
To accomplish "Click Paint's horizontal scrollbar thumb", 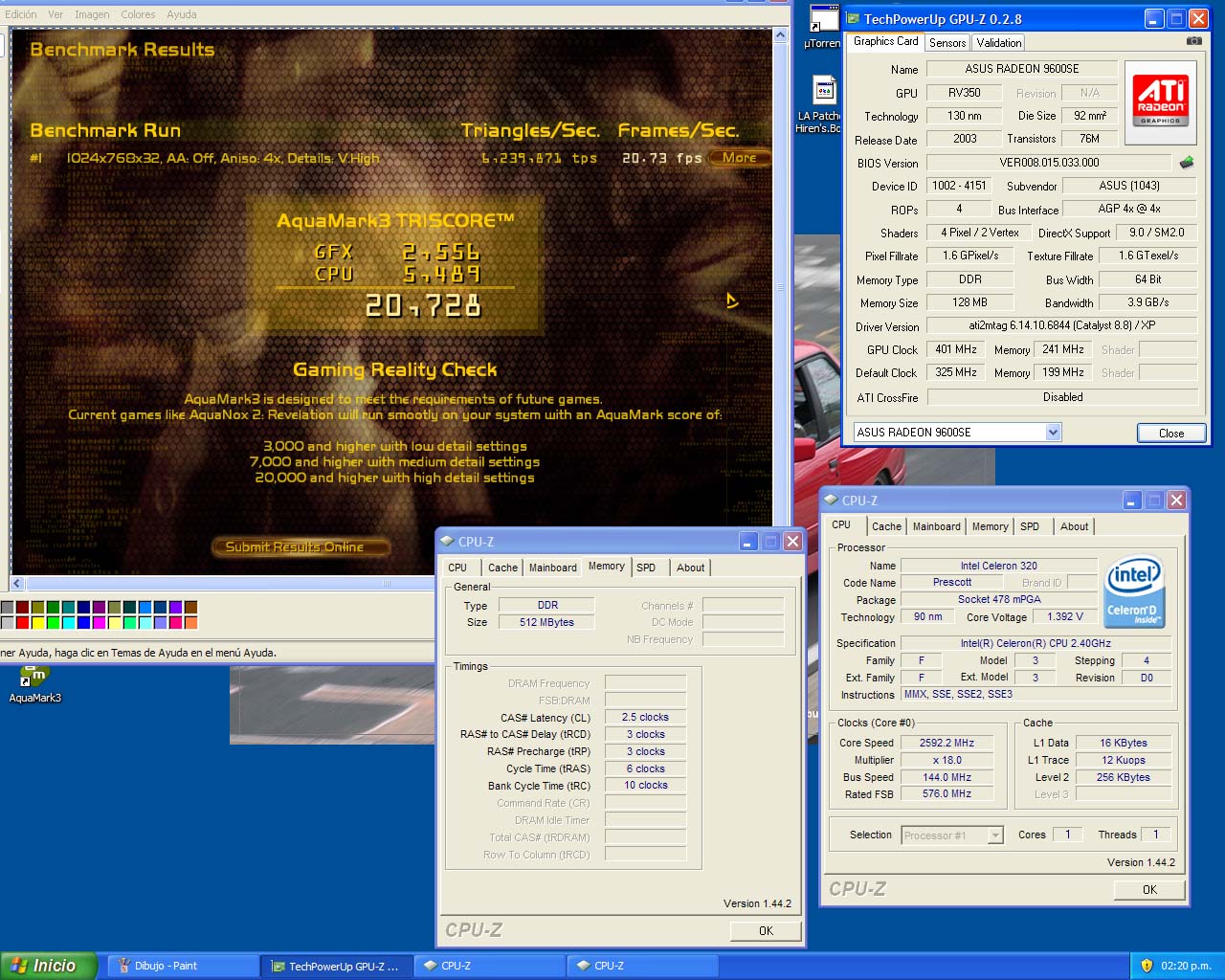I will pyautogui.click(x=387, y=583).
